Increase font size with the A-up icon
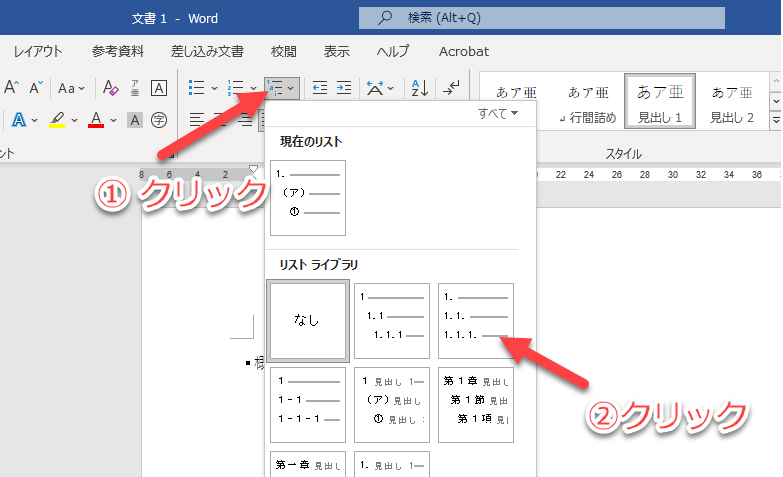The height and width of the screenshot is (477, 783). pos(11,88)
